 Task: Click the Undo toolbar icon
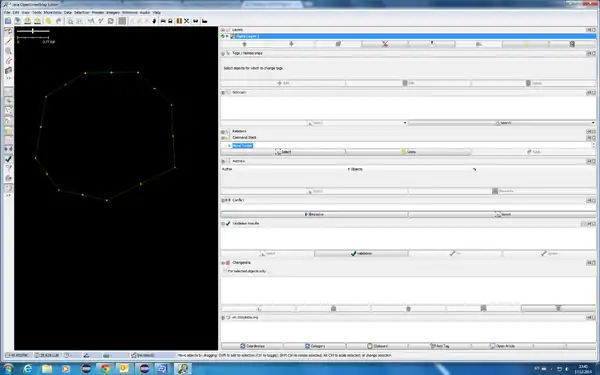[49, 21]
